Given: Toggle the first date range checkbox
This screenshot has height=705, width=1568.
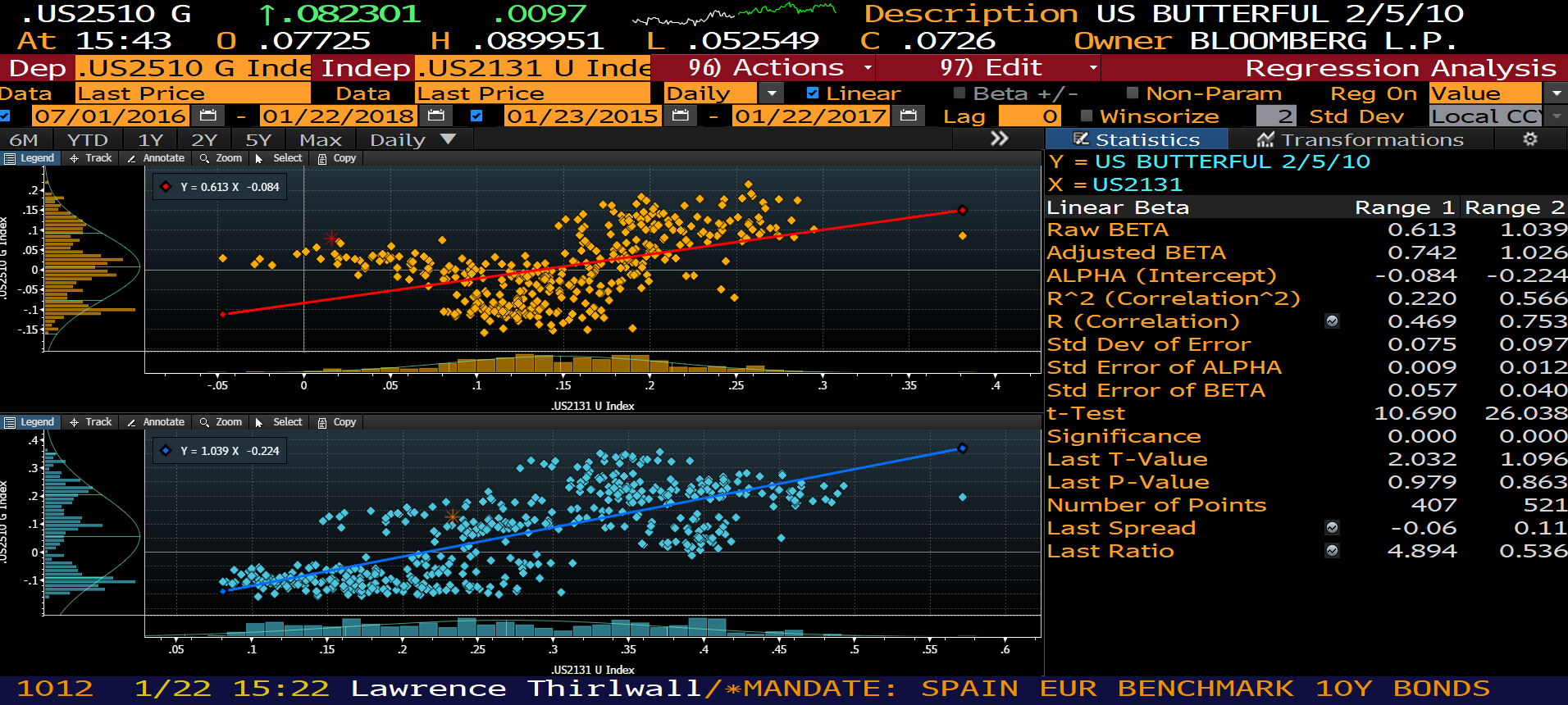Looking at the screenshot, I should coord(6,116).
